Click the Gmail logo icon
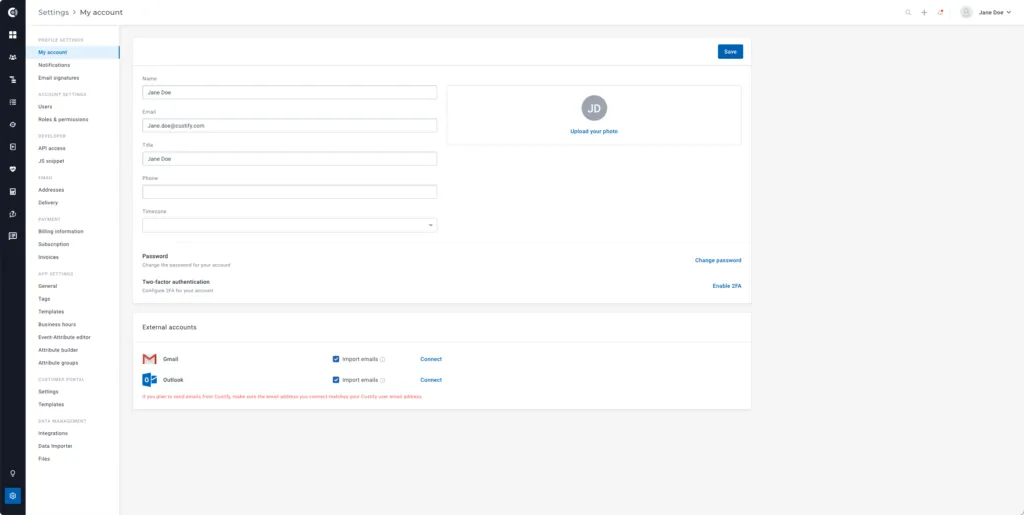 tap(150, 359)
